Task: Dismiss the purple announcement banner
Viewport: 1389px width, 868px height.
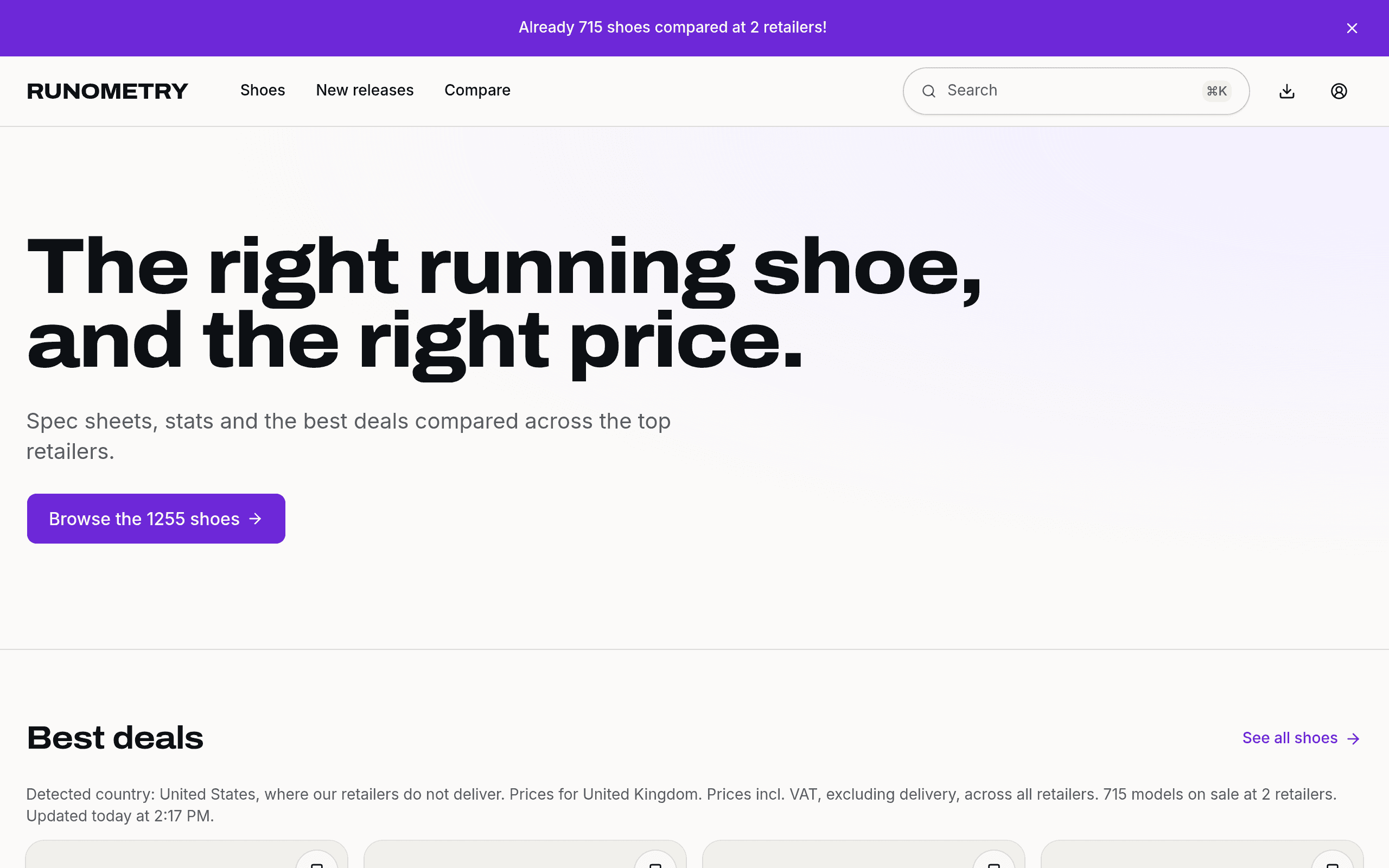Action: pyautogui.click(x=1352, y=28)
